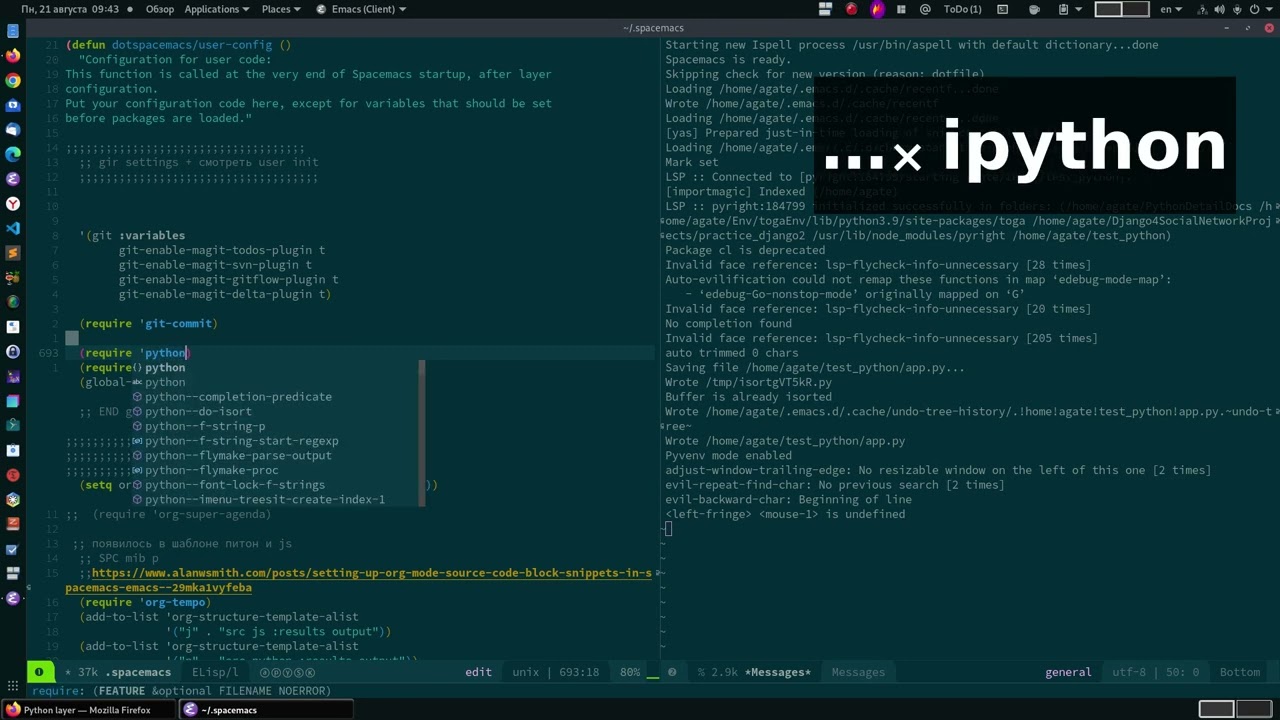
Task: Open the Обзор activities overview
Action: pyautogui.click(x=159, y=9)
